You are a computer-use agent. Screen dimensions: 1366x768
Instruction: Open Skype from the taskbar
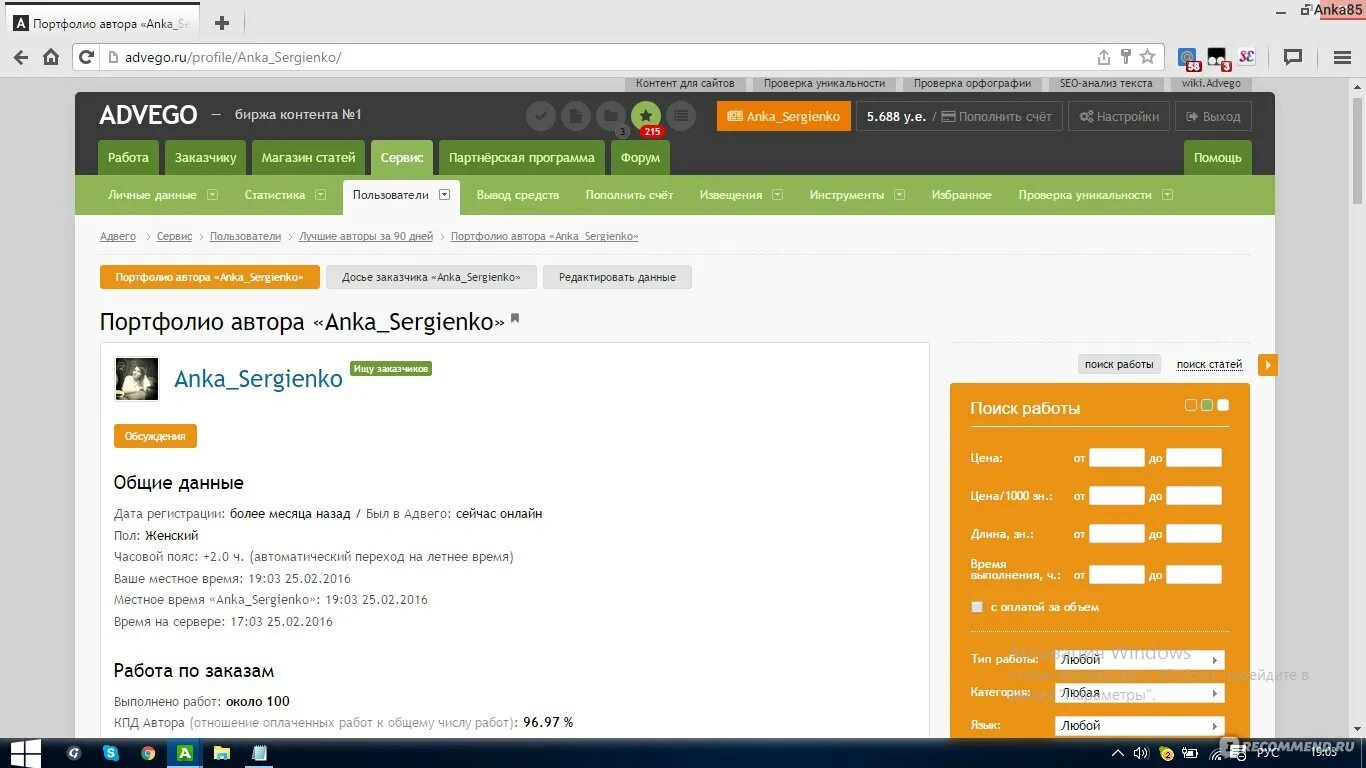(111, 753)
